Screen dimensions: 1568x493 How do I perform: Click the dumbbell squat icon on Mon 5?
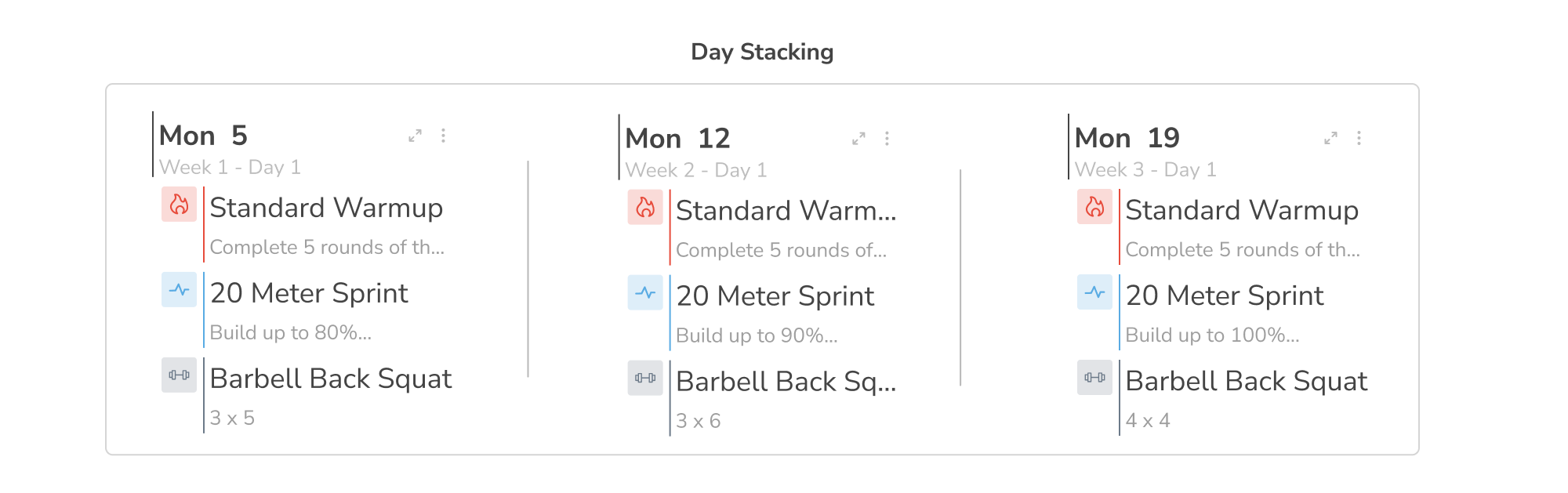click(179, 375)
